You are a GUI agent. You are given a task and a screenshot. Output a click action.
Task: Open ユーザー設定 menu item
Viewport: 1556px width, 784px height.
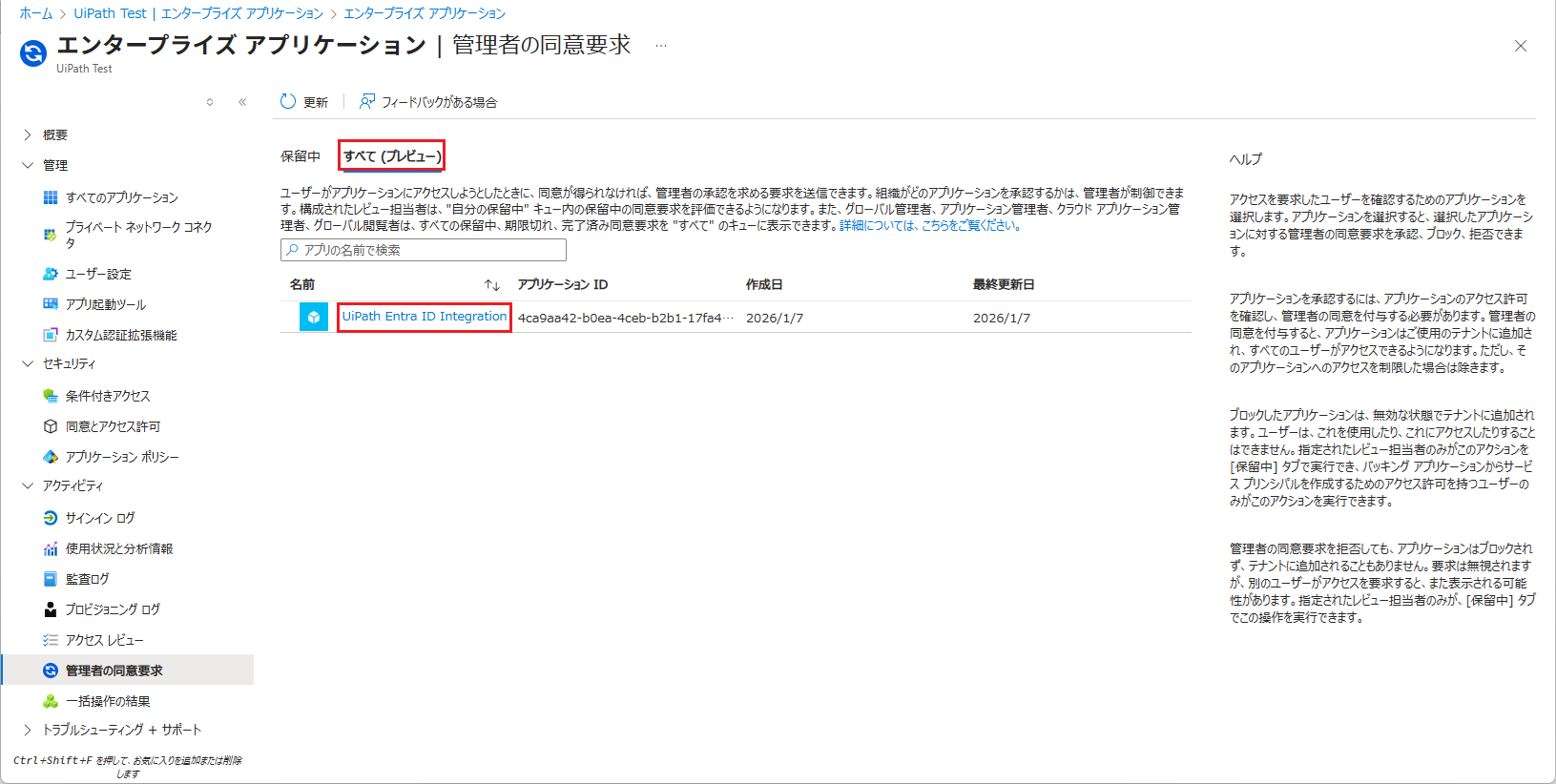click(98, 274)
